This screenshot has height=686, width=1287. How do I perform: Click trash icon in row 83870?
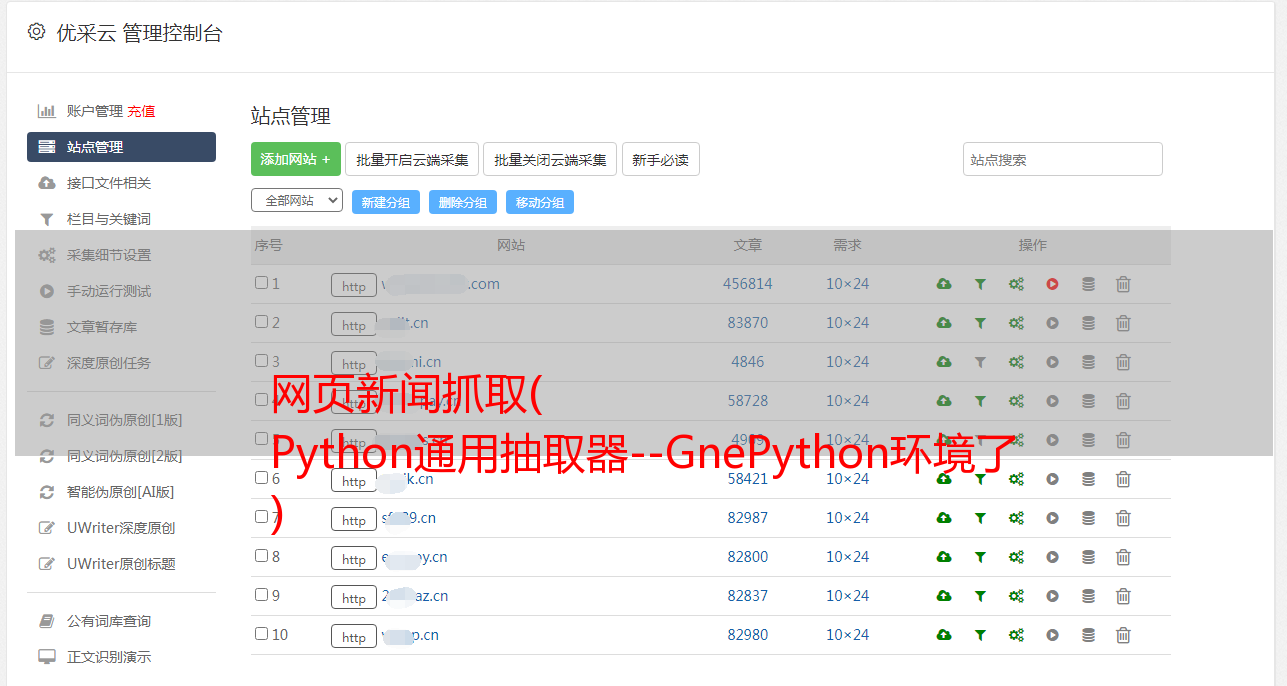click(1123, 323)
